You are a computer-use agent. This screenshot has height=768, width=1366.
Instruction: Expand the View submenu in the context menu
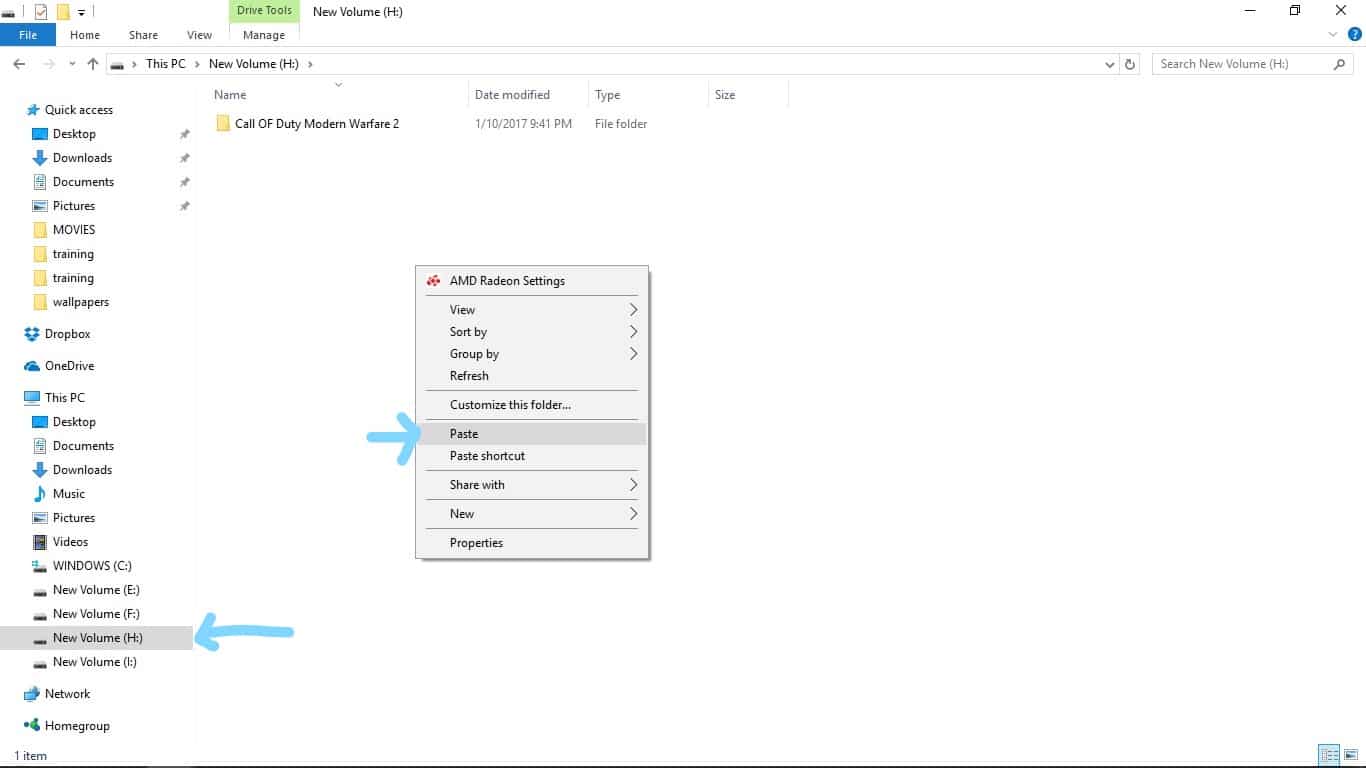pos(532,310)
